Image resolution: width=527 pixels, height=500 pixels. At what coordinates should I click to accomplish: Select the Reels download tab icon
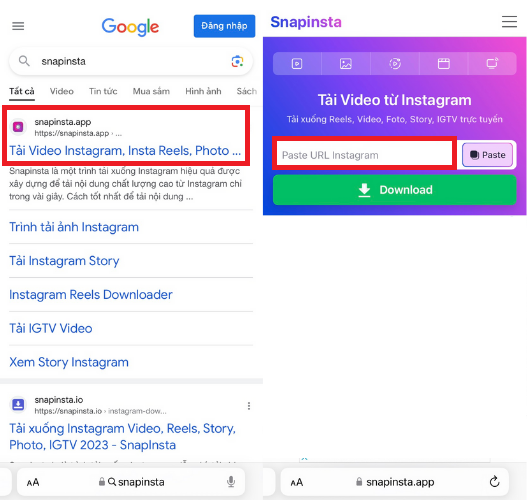(x=395, y=64)
